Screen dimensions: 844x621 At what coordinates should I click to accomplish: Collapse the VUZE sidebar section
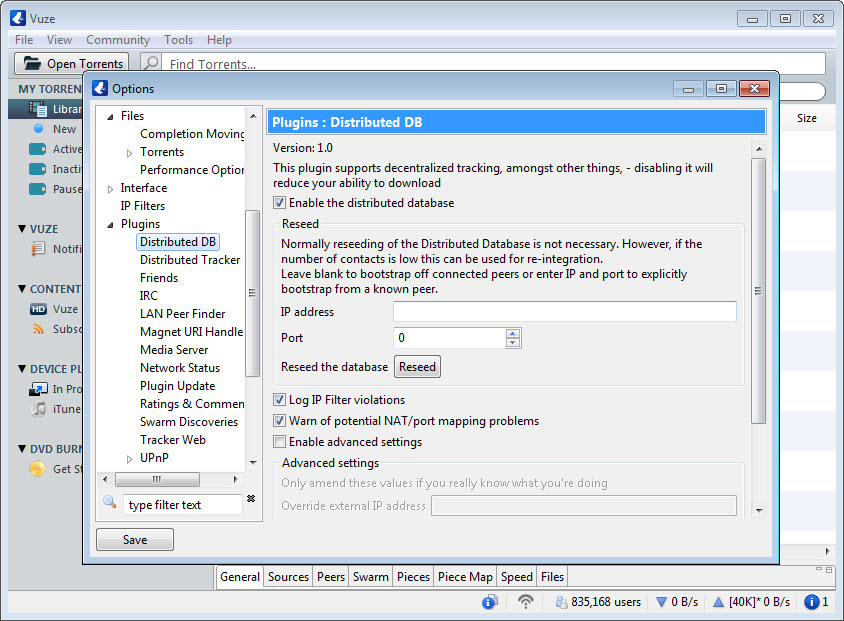click(22, 229)
